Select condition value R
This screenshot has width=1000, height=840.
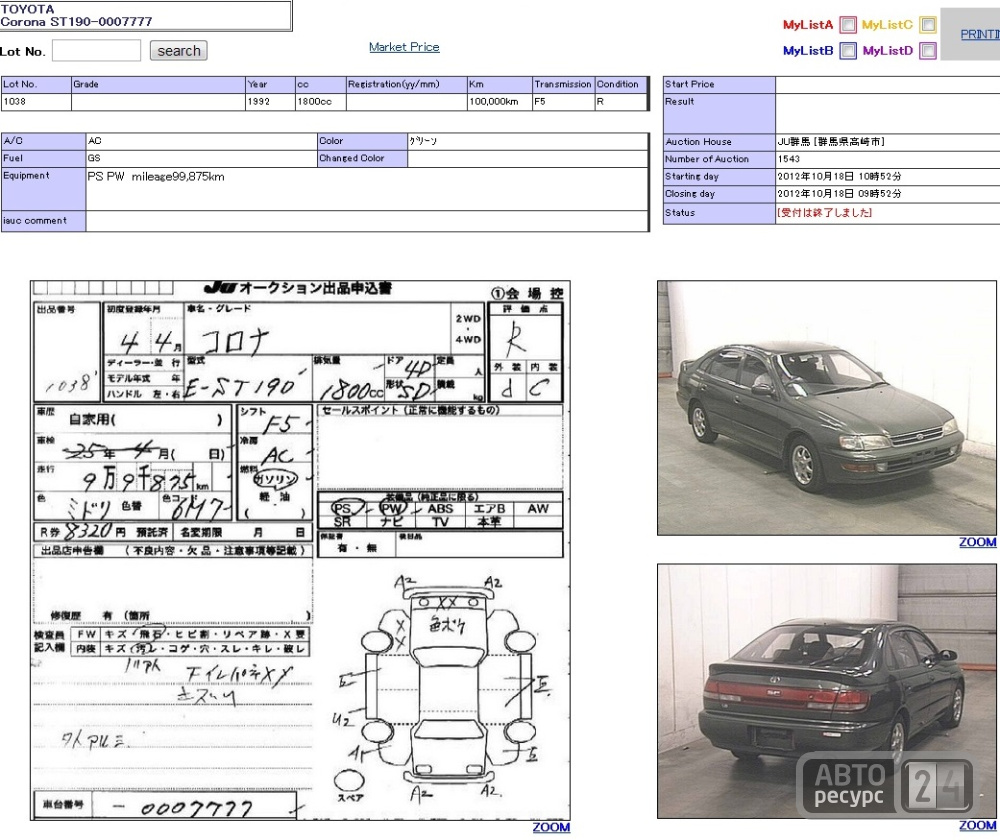tap(621, 102)
